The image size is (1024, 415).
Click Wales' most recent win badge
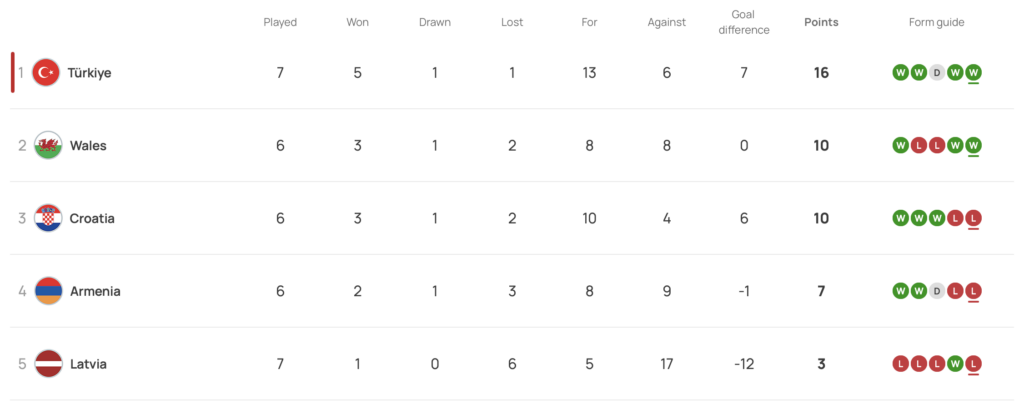pyautogui.click(x=974, y=145)
